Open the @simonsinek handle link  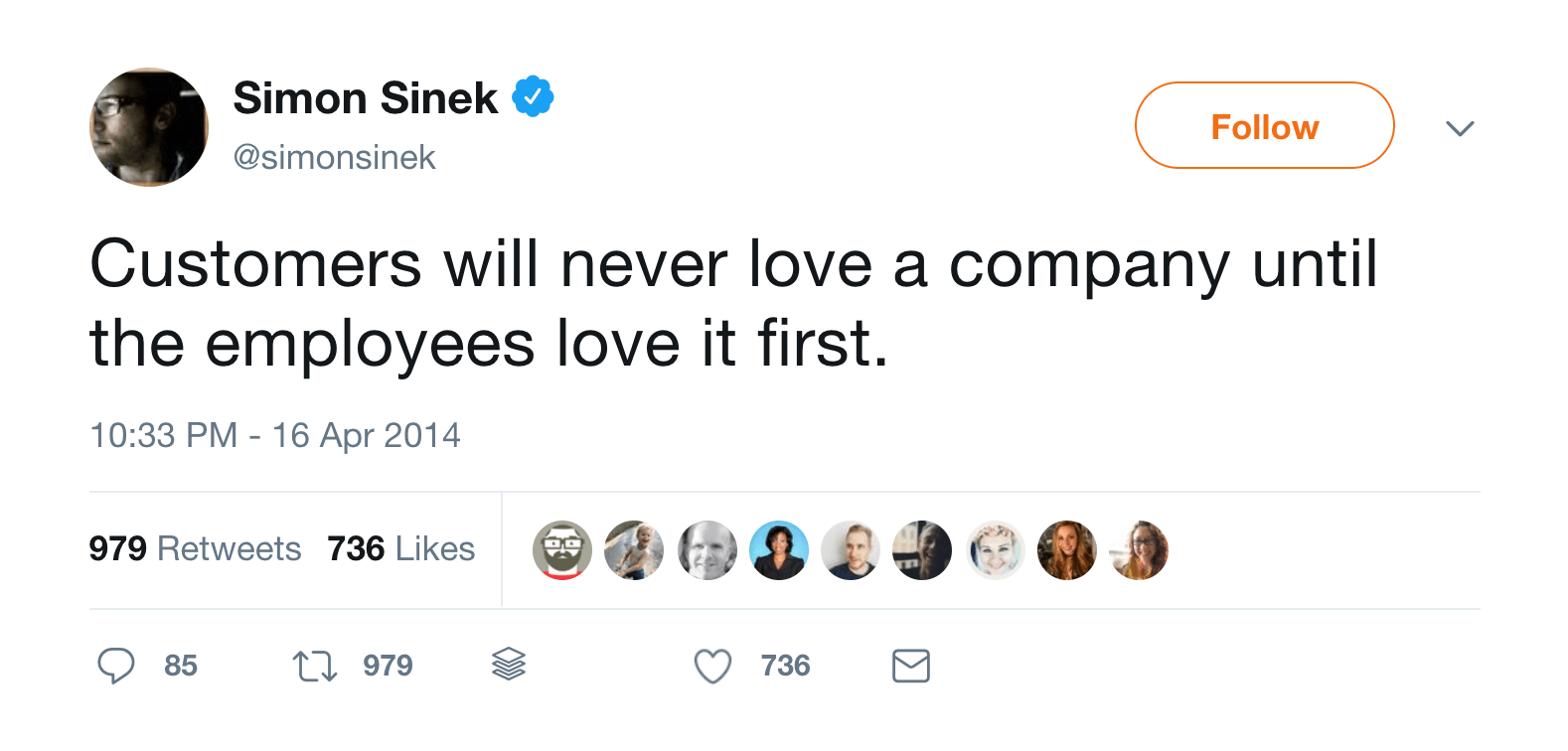334,157
